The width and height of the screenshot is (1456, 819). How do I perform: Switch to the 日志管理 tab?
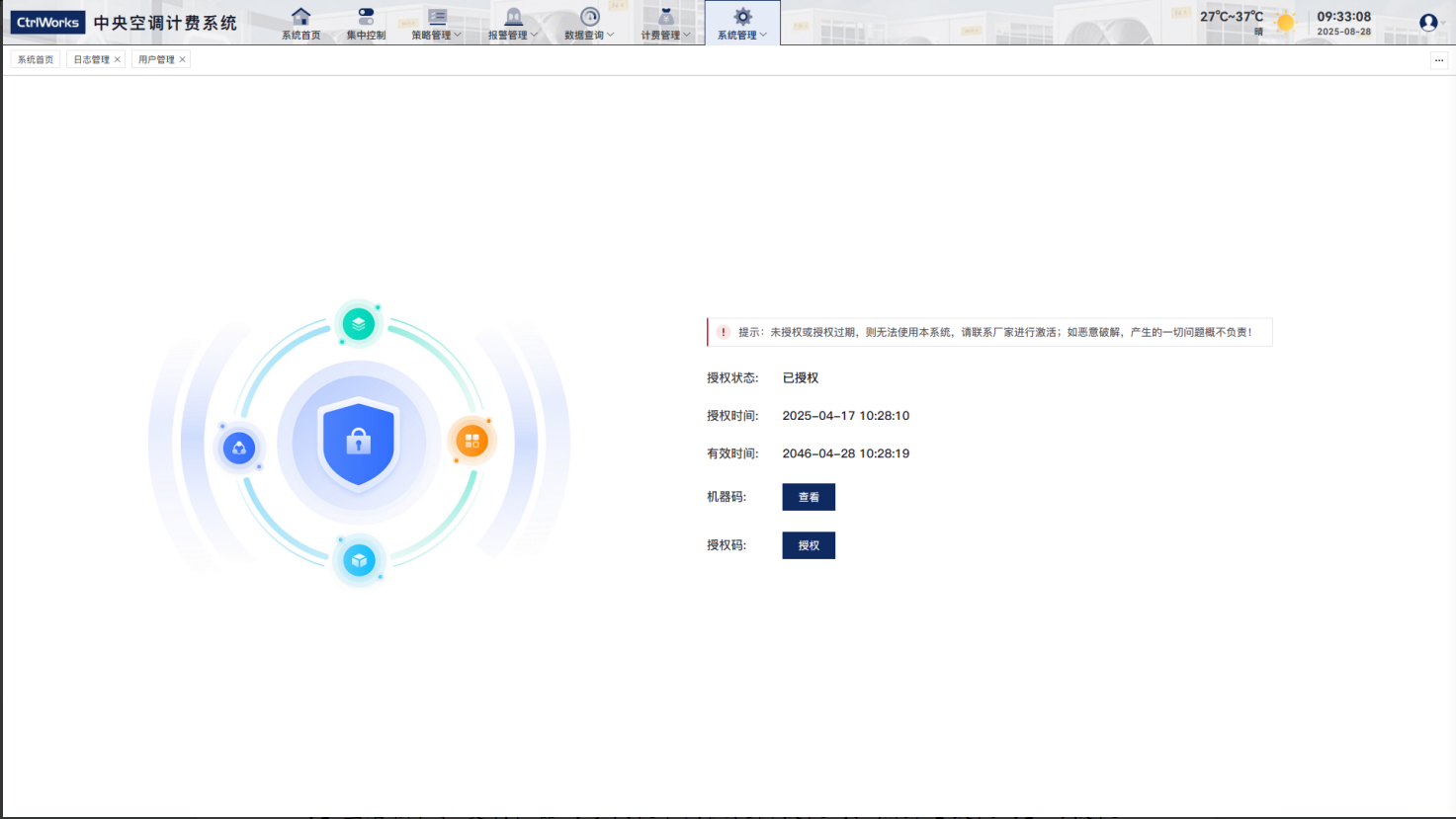91,60
